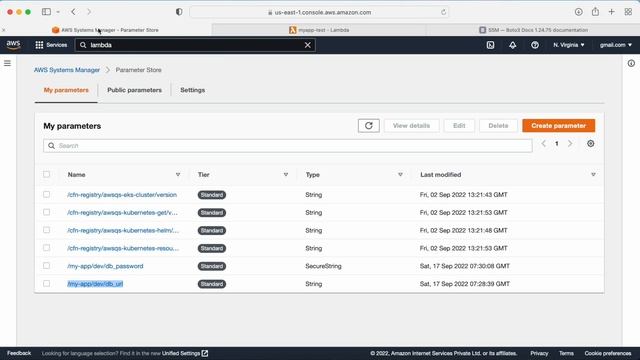This screenshot has height=360, width=640.
Task: Refresh the parameters list
Action: (369, 126)
